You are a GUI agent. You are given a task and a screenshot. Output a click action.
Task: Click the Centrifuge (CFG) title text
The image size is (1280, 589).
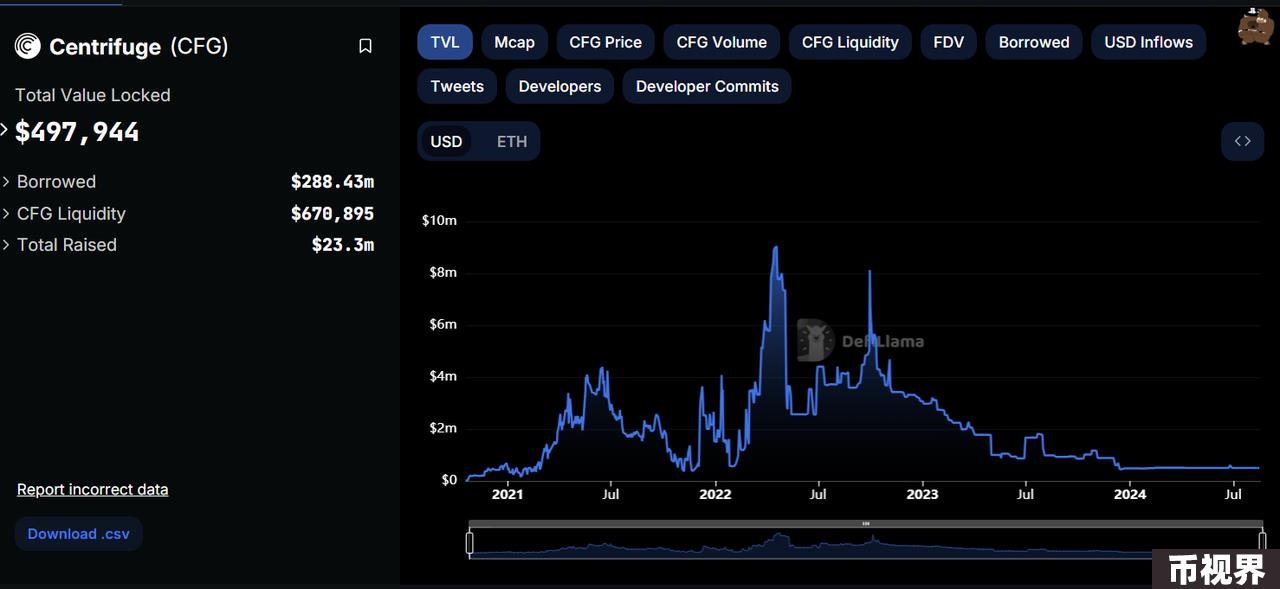(139, 46)
